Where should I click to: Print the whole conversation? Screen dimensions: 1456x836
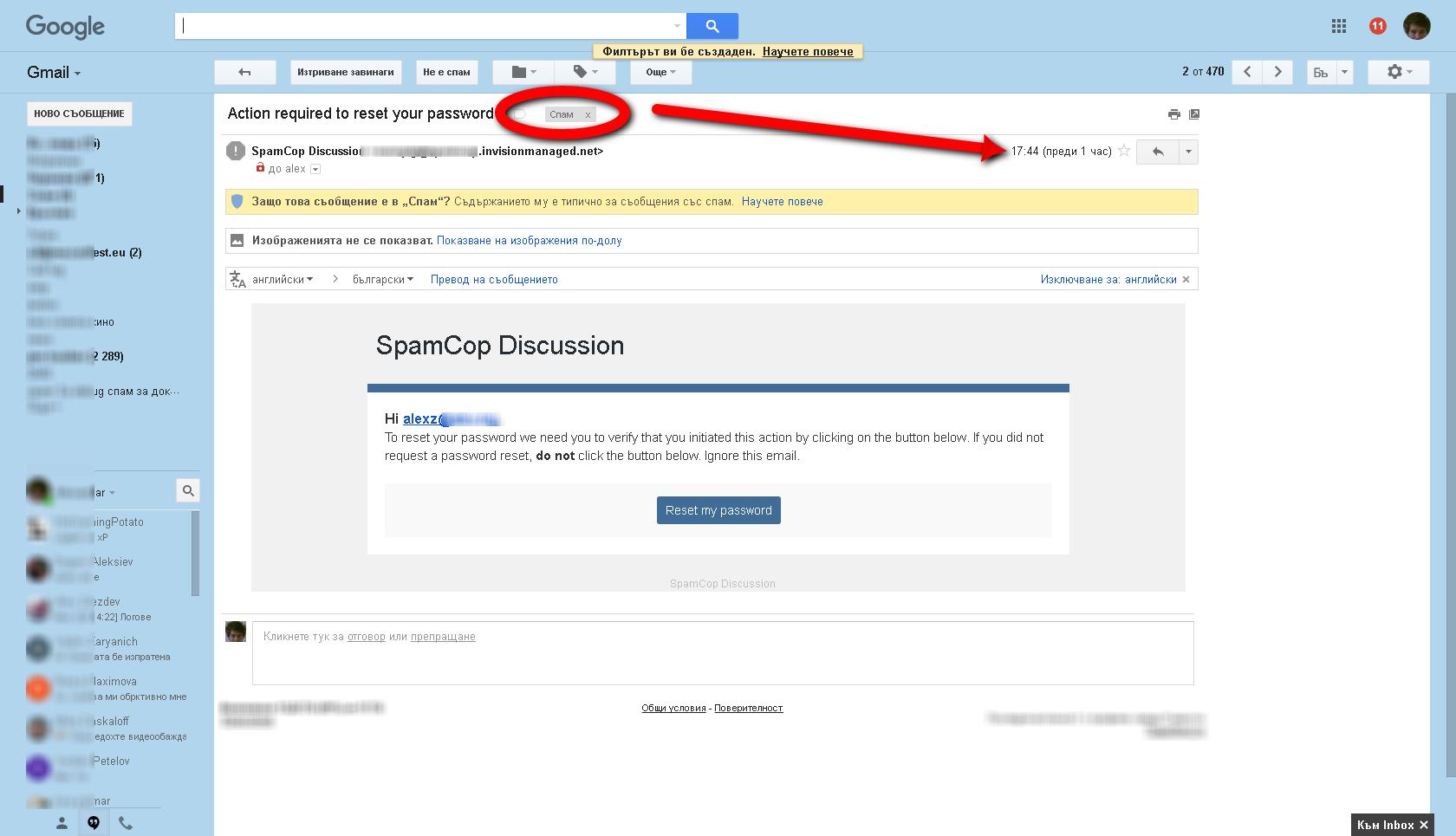tap(1173, 114)
